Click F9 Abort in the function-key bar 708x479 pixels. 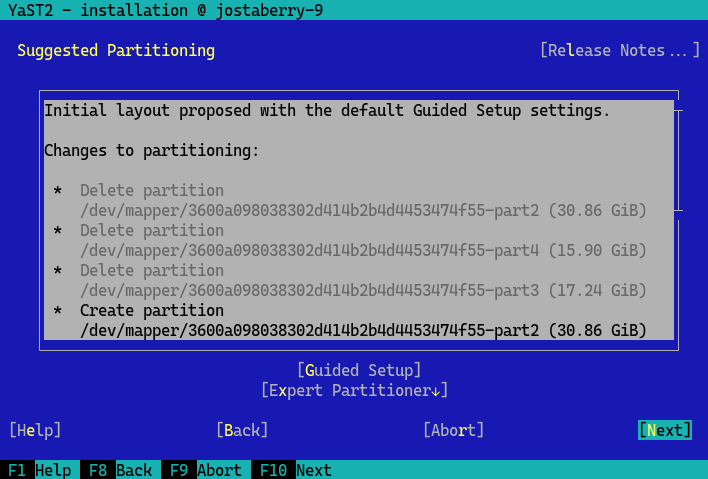tap(203, 470)
